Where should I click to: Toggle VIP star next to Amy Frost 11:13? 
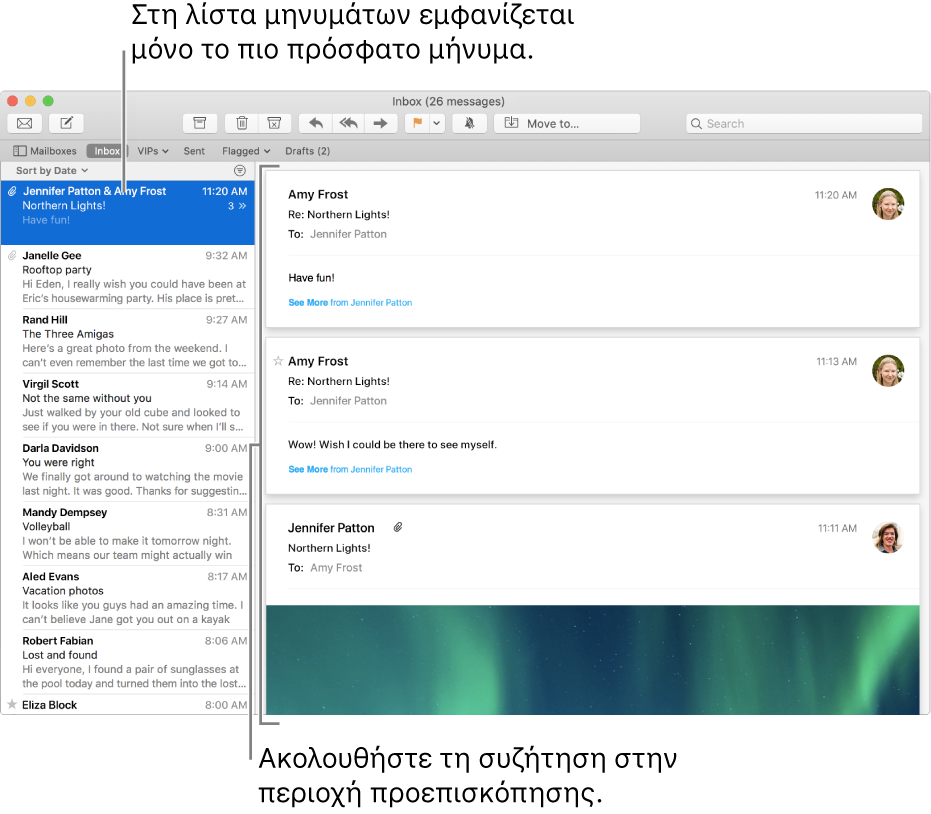tap(278, 360)
